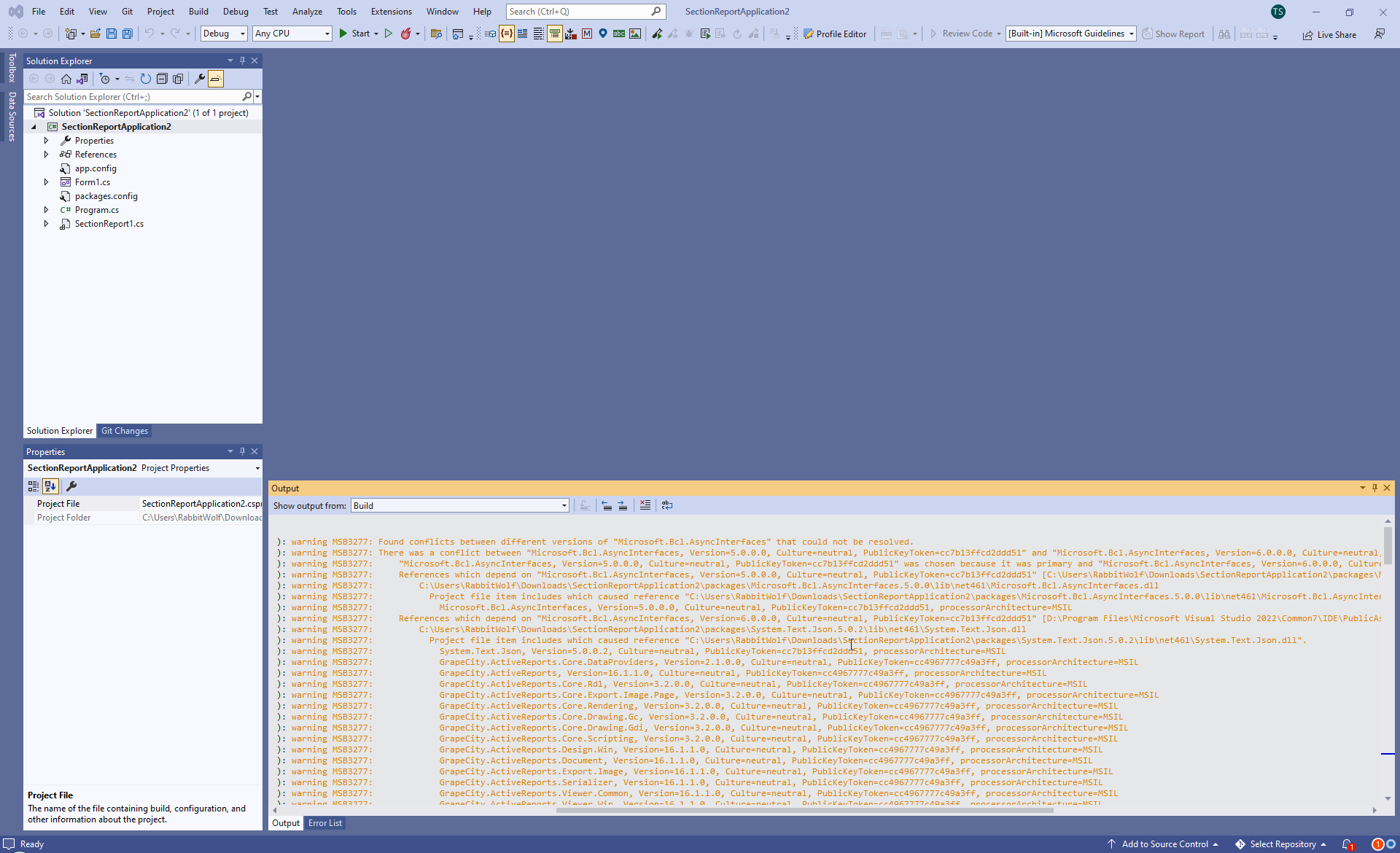1400x853 pixels.
Task: Refresh the Solution Explorer
Action: tap(146, 79)
